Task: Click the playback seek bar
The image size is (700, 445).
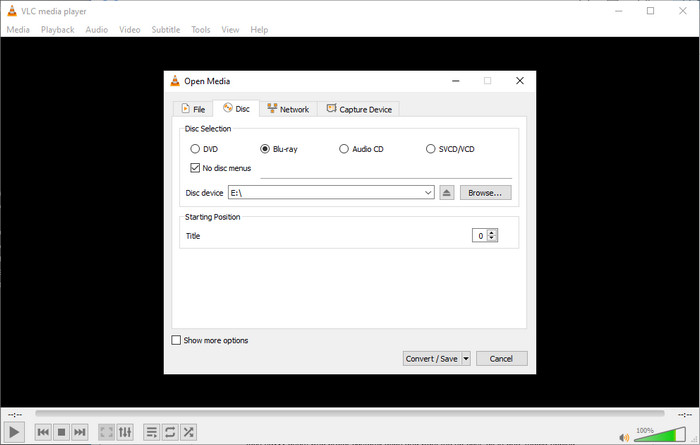Action: click(350, 414)
